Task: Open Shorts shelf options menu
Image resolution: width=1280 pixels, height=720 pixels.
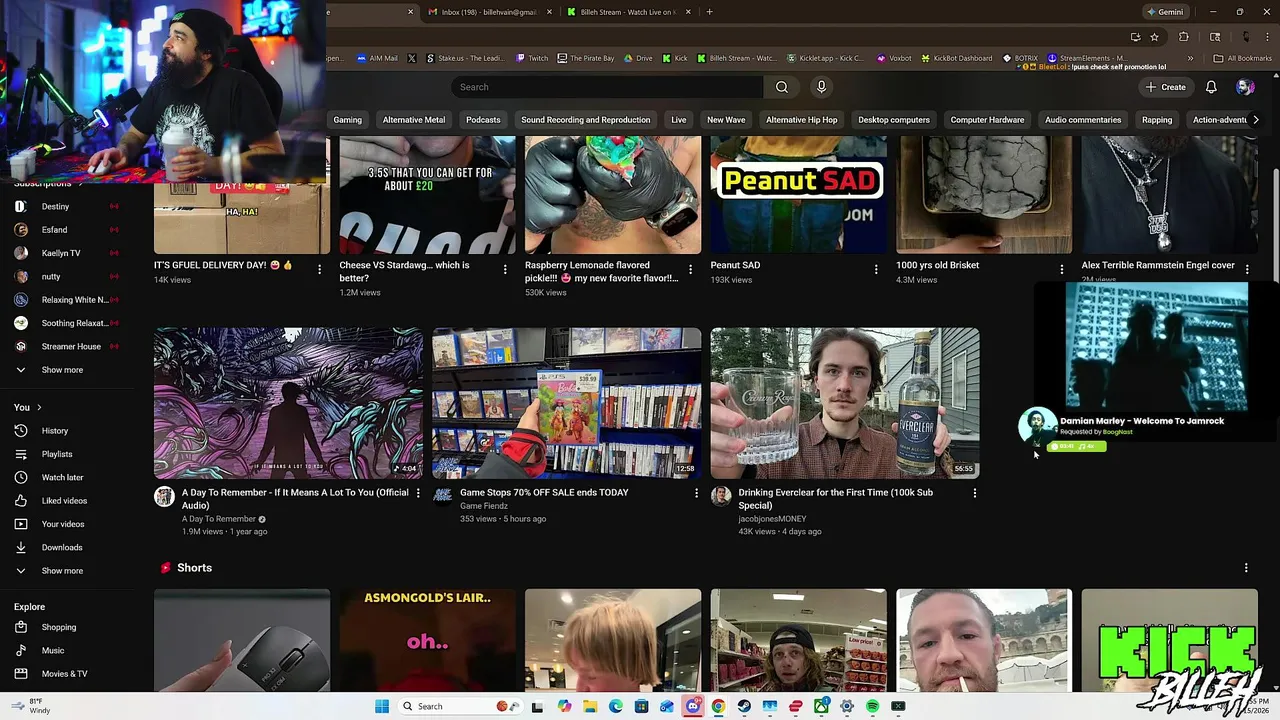Action: [x=1246, y=568]
